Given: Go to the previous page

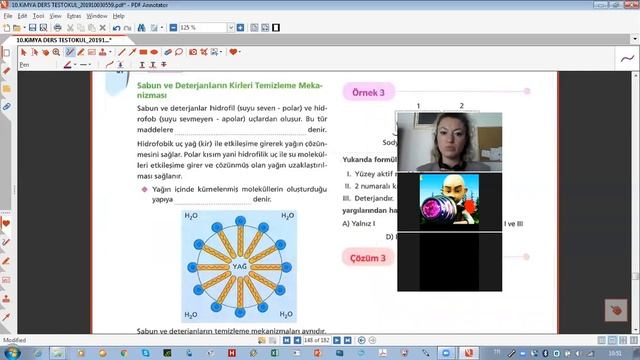Looking at the screenshot, I should coord(297,340).
